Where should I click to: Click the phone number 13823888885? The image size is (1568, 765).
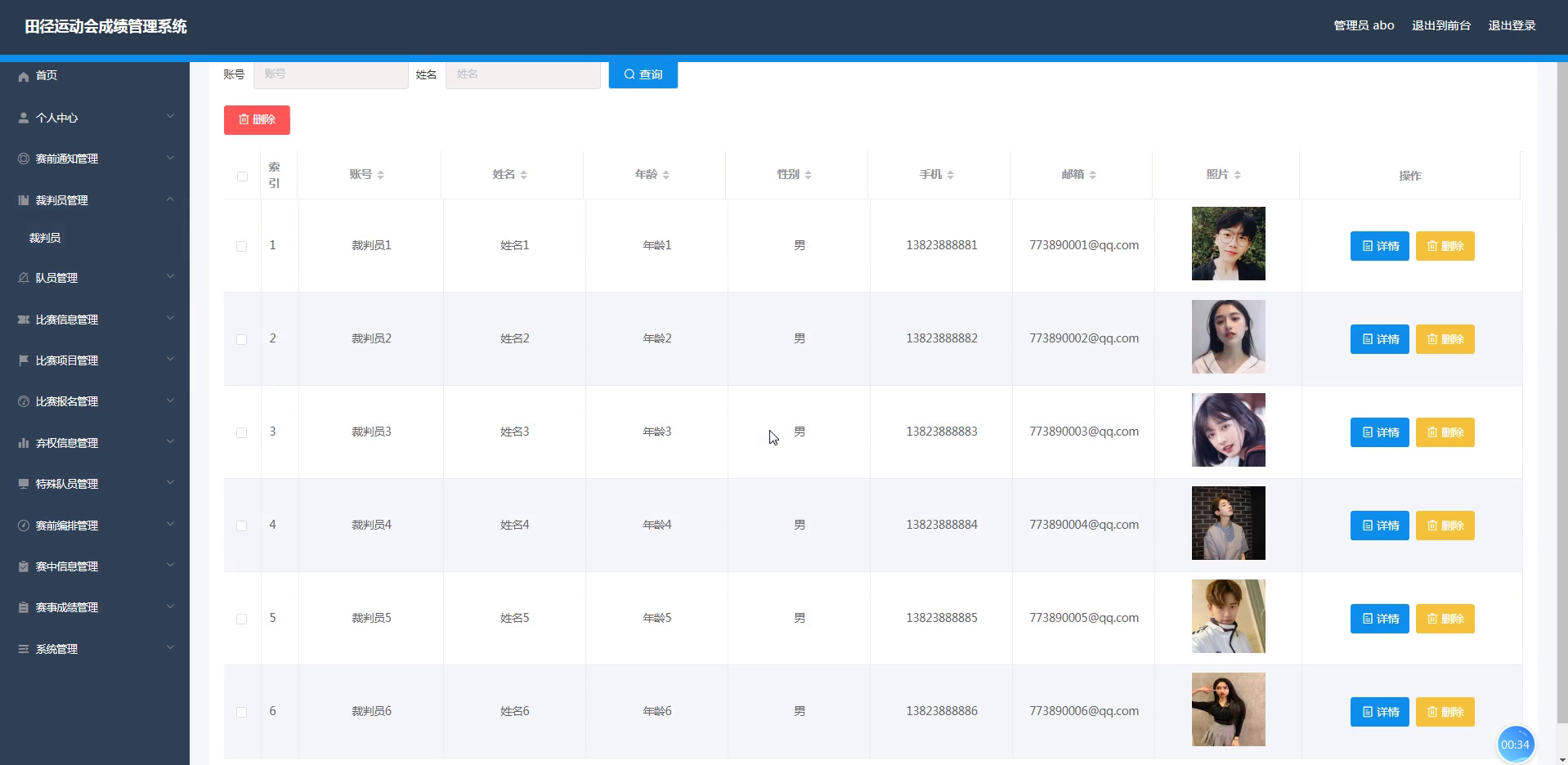(x=942, y=618)
